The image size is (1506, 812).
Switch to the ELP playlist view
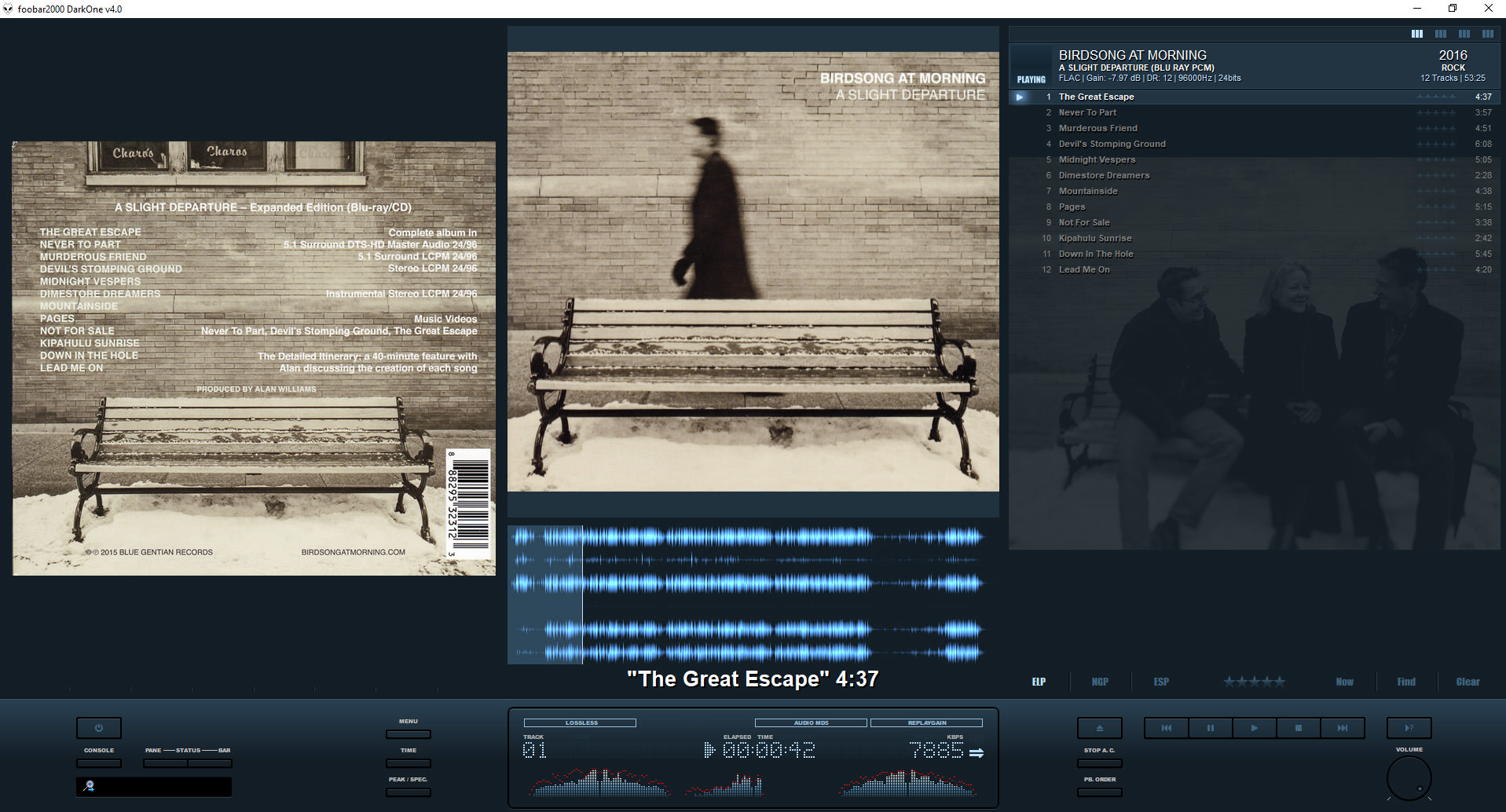tap(1039, 682)
